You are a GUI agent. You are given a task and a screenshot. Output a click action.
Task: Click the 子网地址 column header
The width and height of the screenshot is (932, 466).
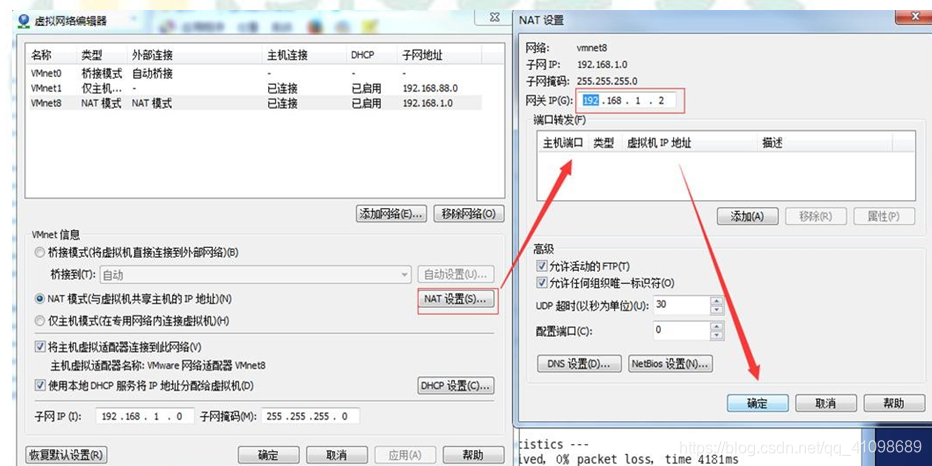(440, 55)
